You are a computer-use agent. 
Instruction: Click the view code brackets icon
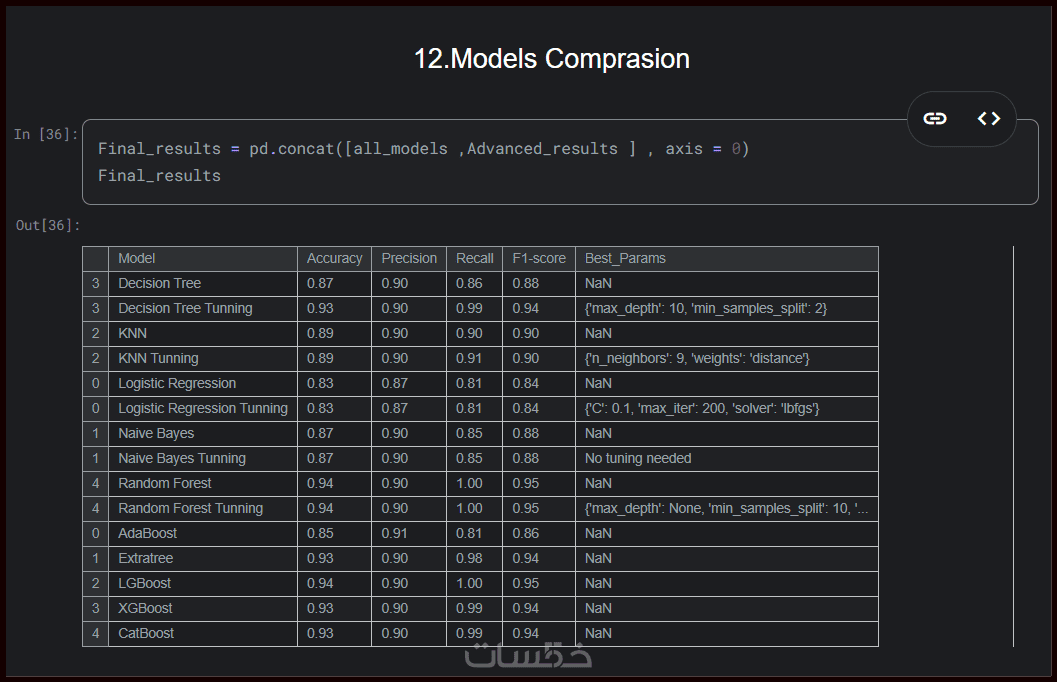tap(989, 119)
